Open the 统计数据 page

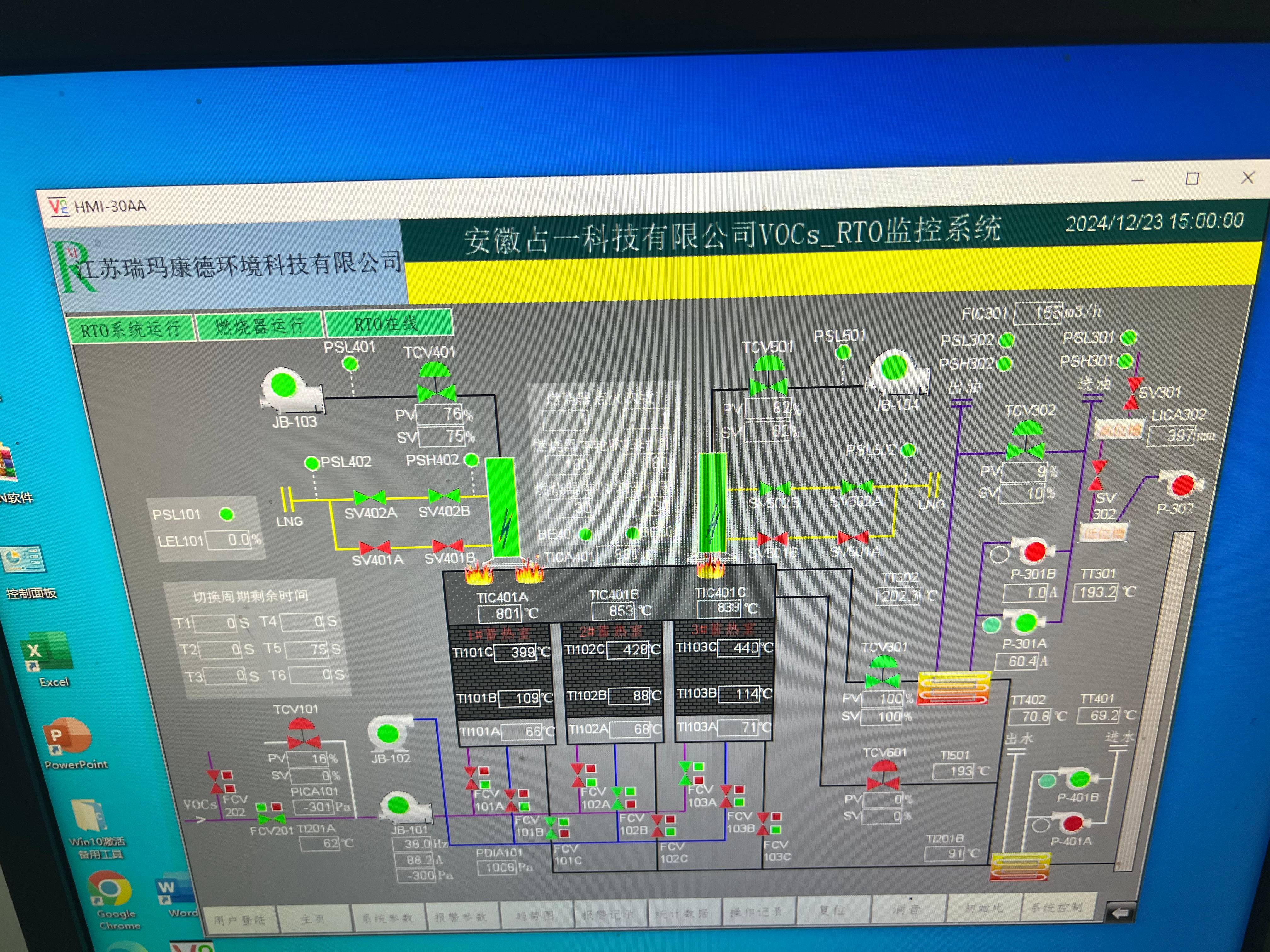click(683, 913)
